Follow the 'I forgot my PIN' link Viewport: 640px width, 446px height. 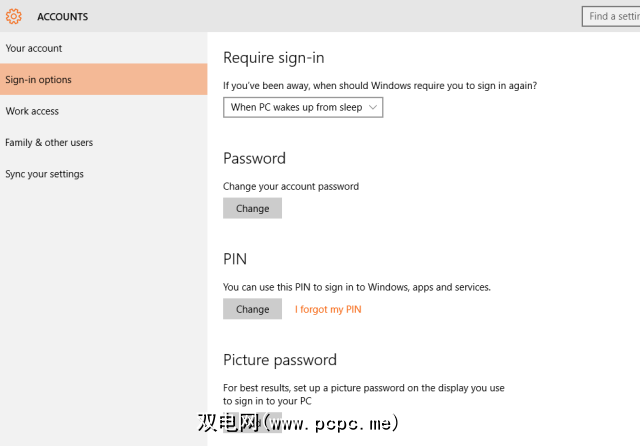coord(328,309)
